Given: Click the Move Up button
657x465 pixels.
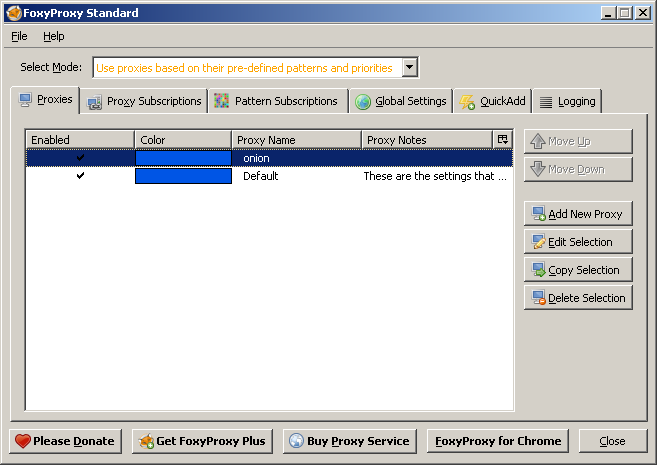Looking at the screenshot, I should [x=578, y=142].
